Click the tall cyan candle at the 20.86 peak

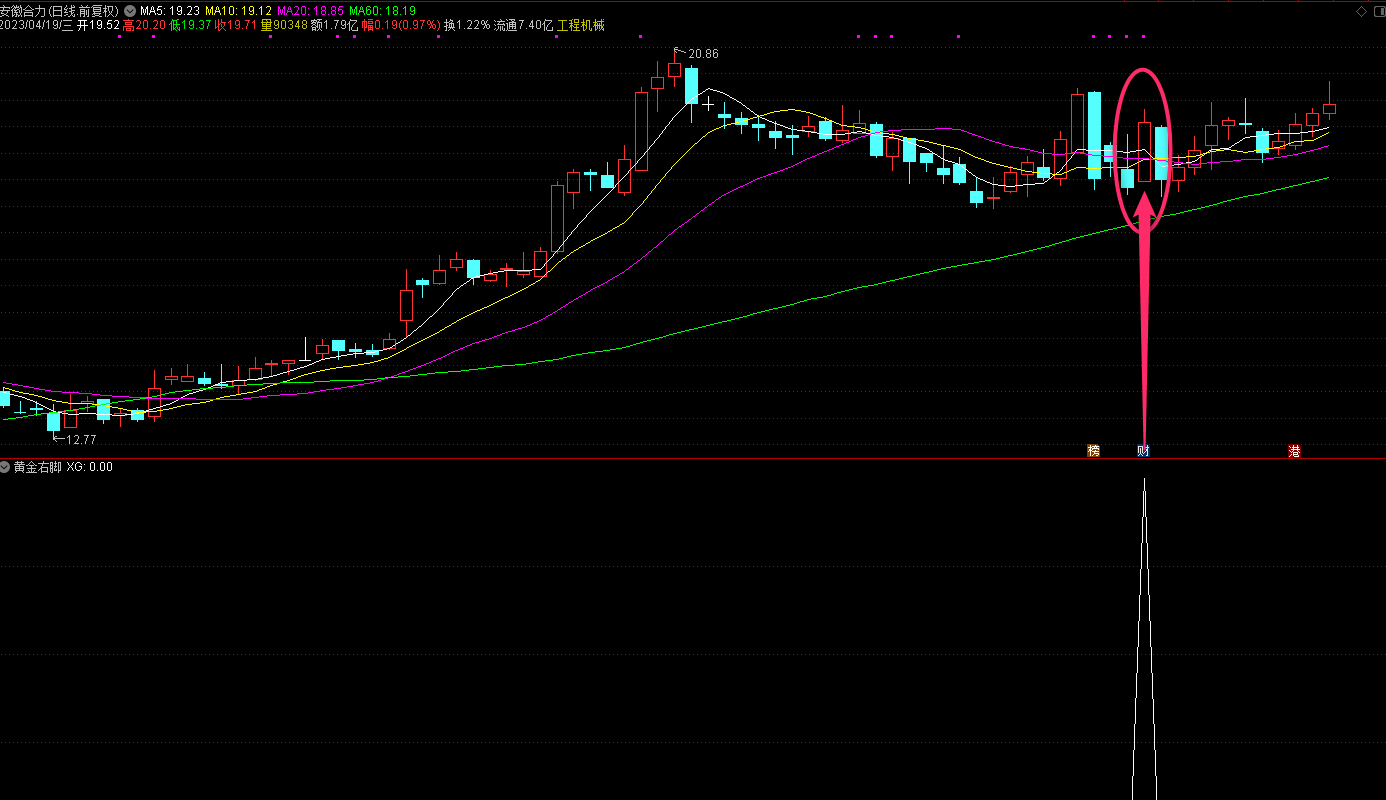tap(691, 85)
